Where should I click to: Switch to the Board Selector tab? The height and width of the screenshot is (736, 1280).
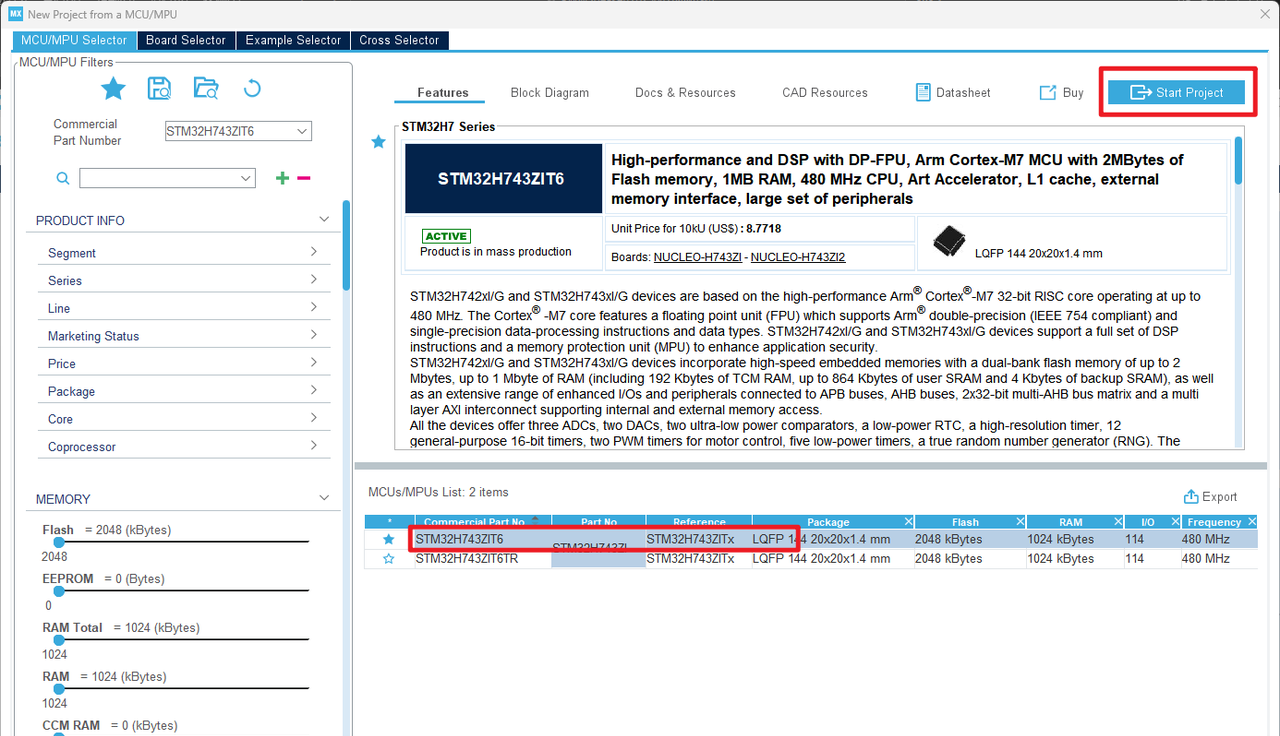(186, 40)
